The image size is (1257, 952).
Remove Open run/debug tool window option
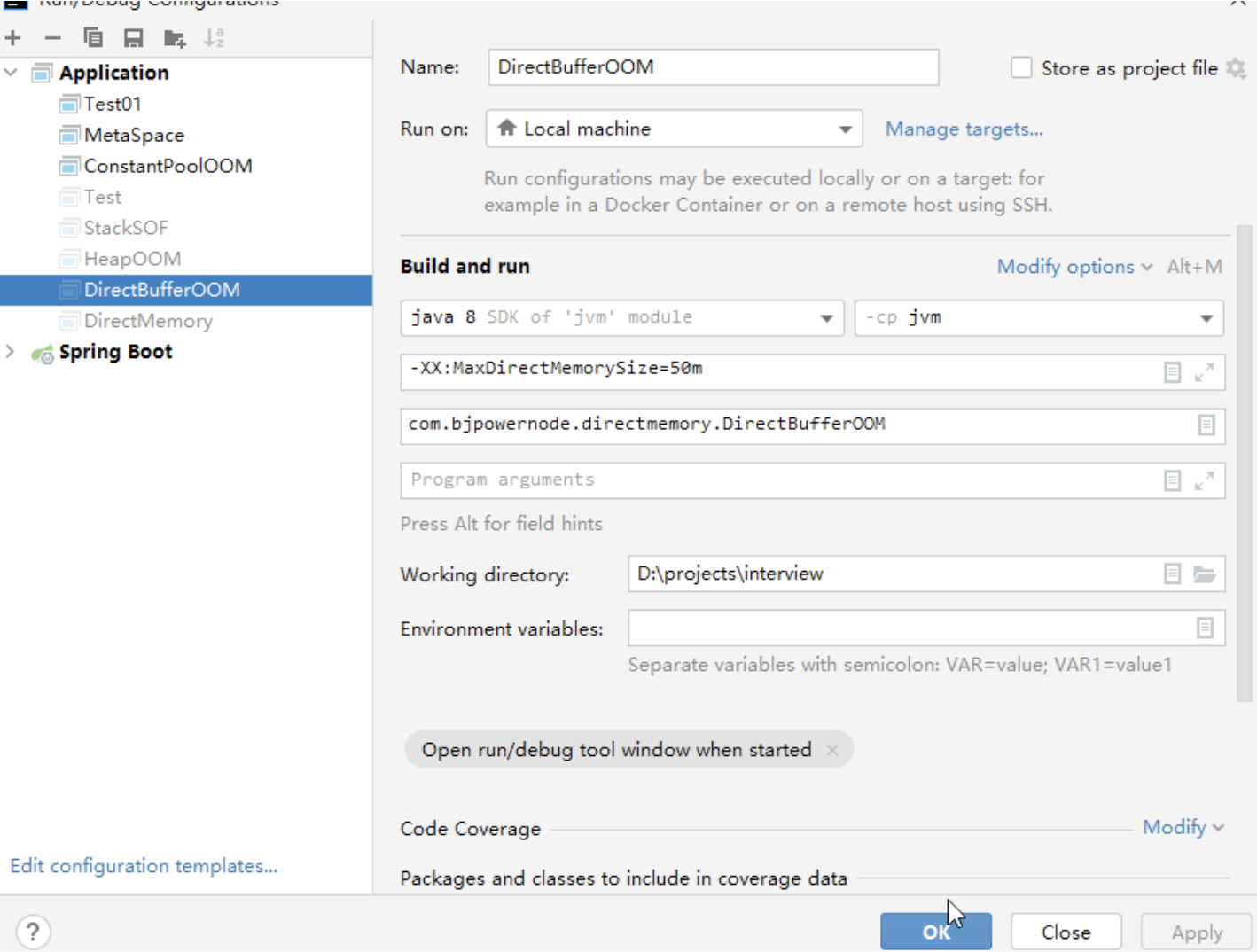[831, 750]
